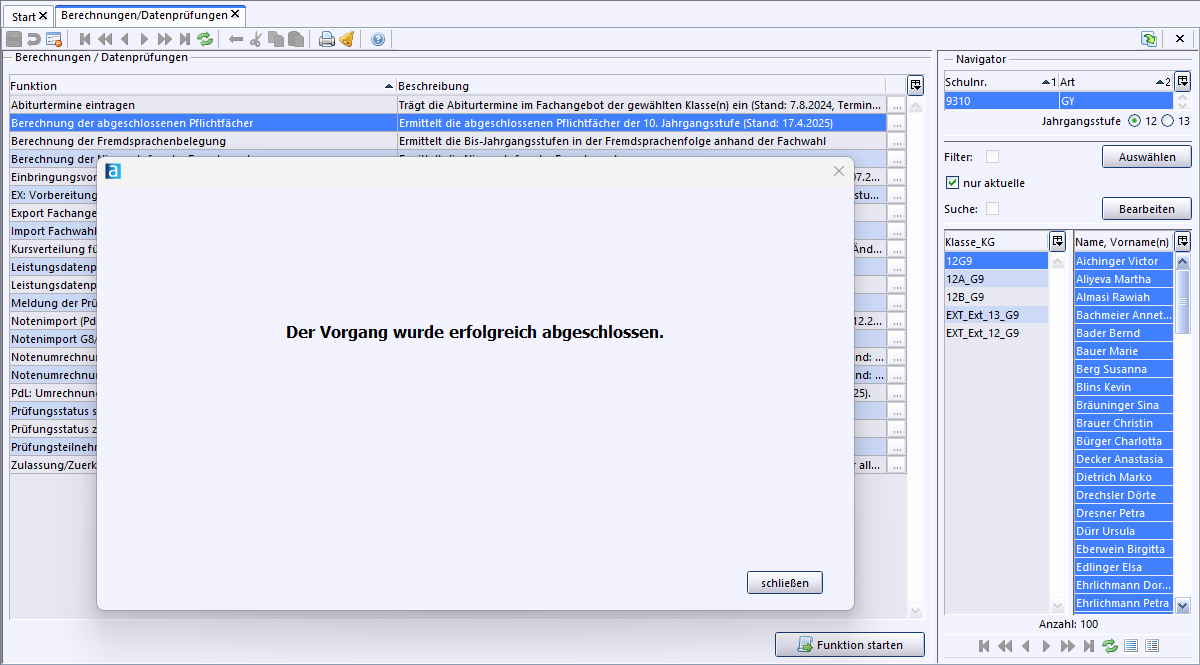Open the Name, Vorname(n) column options dropdown

pos(1182,241)
